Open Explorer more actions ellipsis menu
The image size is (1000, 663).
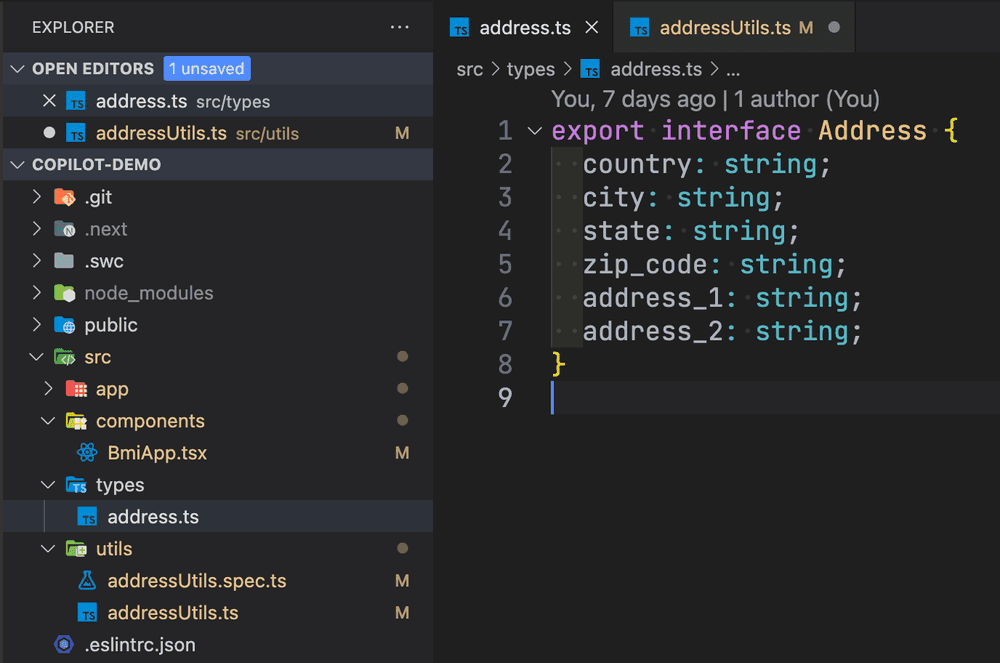click(400, 27)
